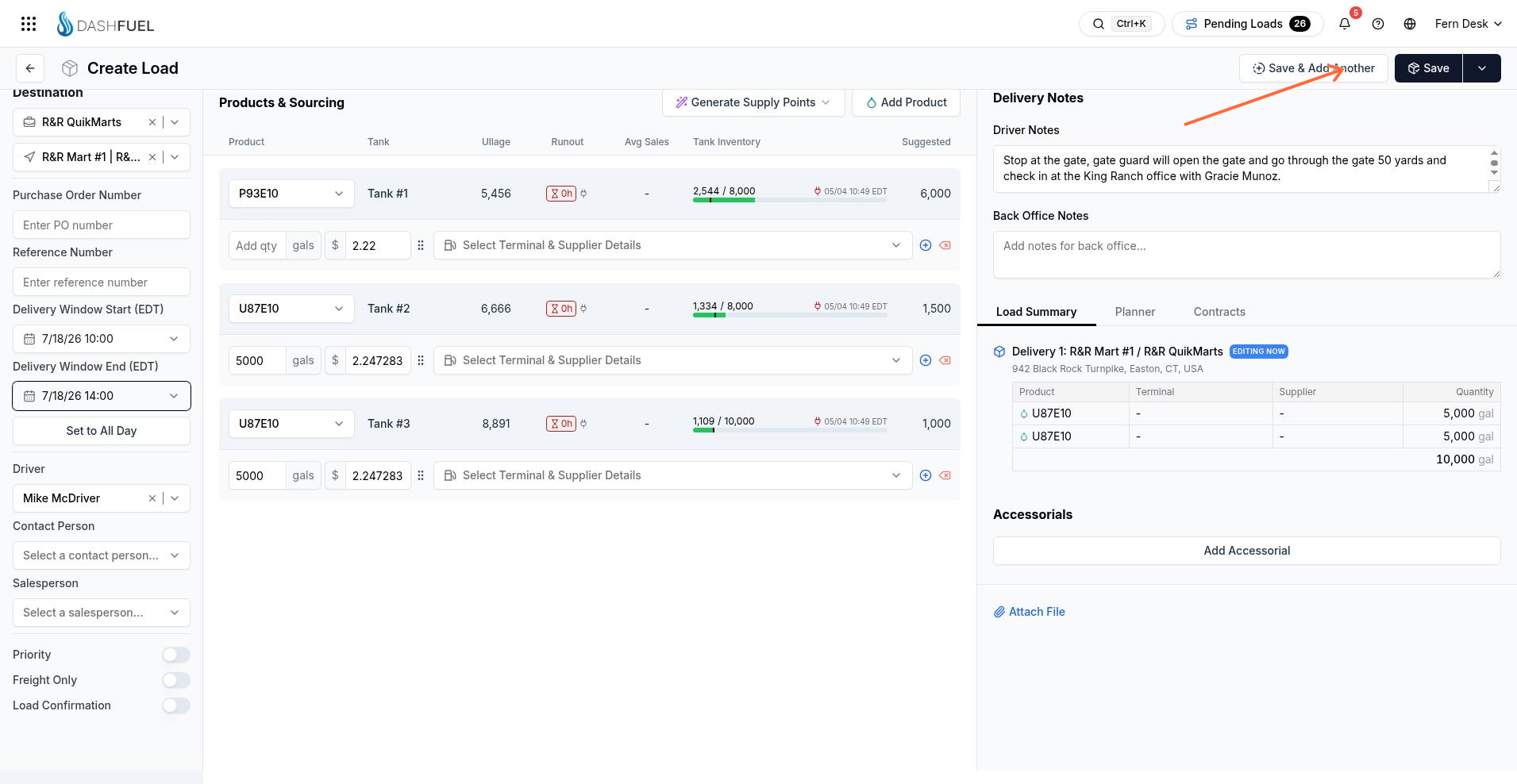Click Tank #2 price field 2.247283
Image resolution: width=1517 pixels, height=784 pixels.
pos(378,360)
